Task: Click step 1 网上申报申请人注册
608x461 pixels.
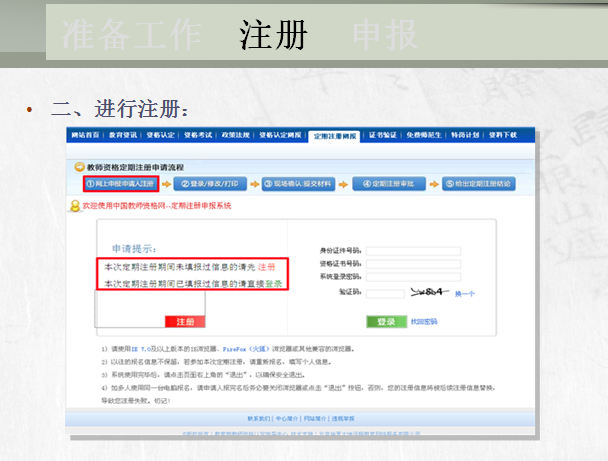Action: pyautogui.click(x=120, y=184)
